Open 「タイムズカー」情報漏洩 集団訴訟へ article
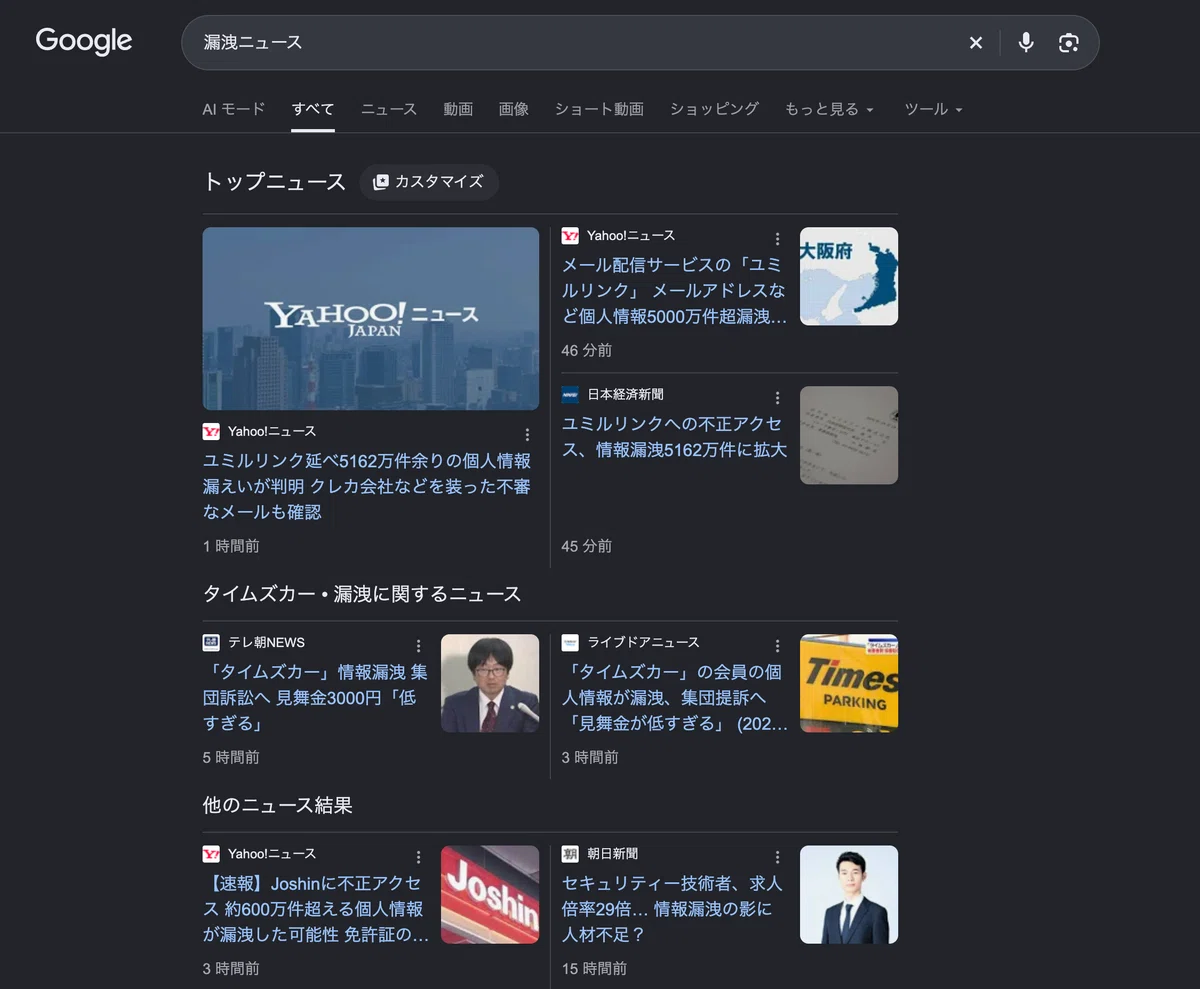Screen dimensions: 1200x989 315,697
